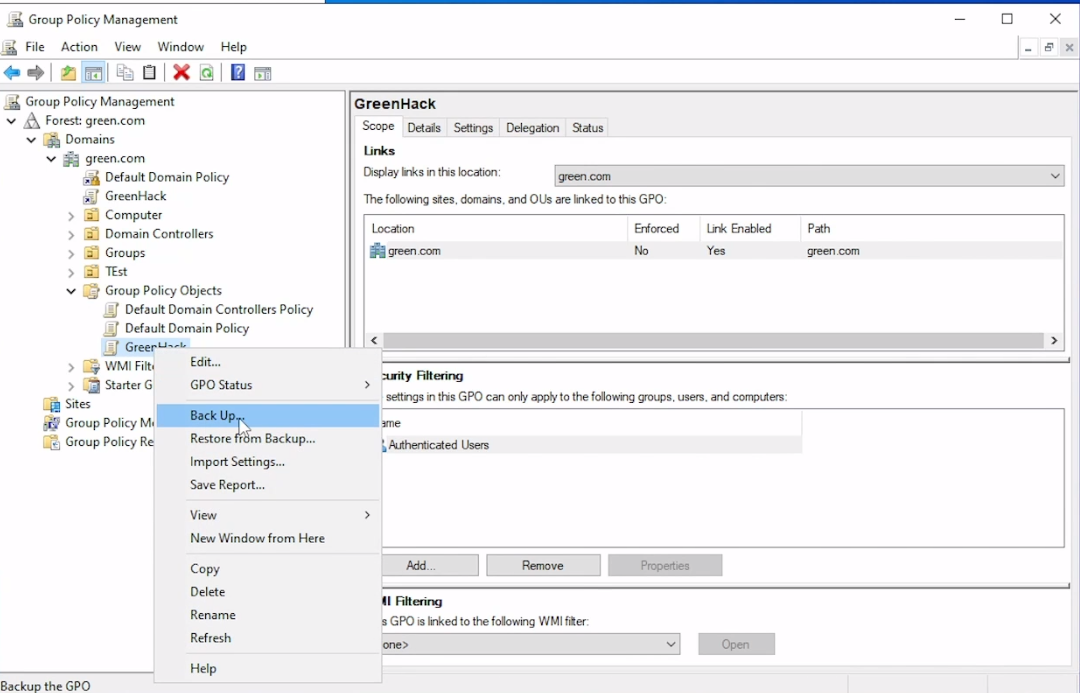Expand the TEst OU node
Viewport: 1080px width, 693px height.
(x=71, y=272)
